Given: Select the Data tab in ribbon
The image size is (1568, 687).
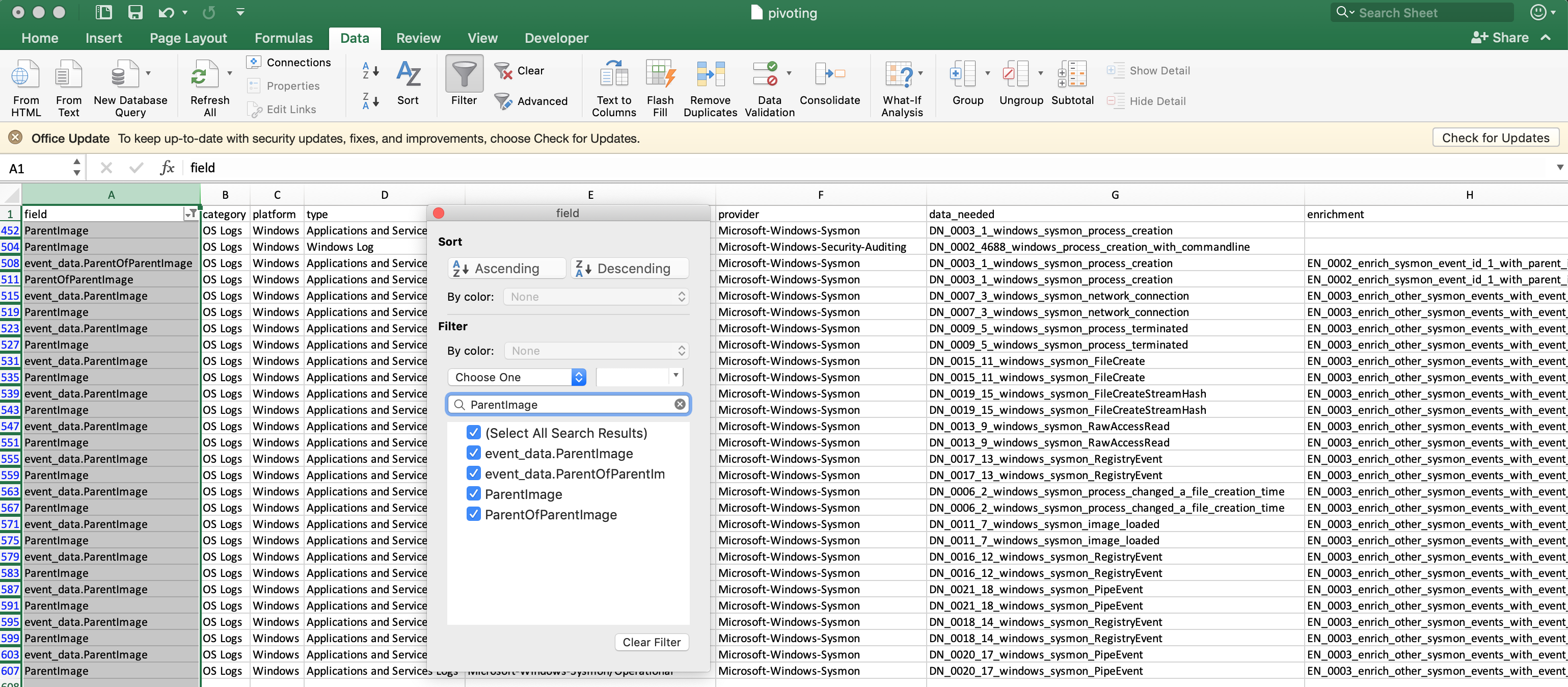Looking at the screenshot, I should [x=353, y=37].
